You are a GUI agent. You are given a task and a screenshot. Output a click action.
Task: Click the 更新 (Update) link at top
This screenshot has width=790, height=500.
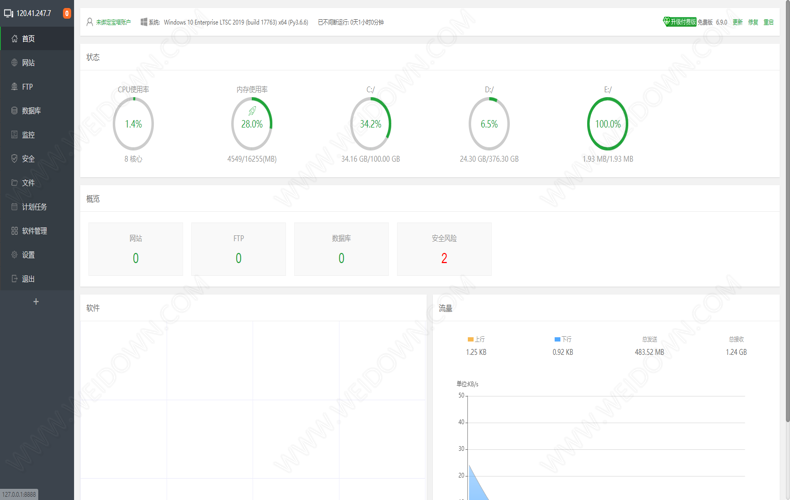click(737, 21)
